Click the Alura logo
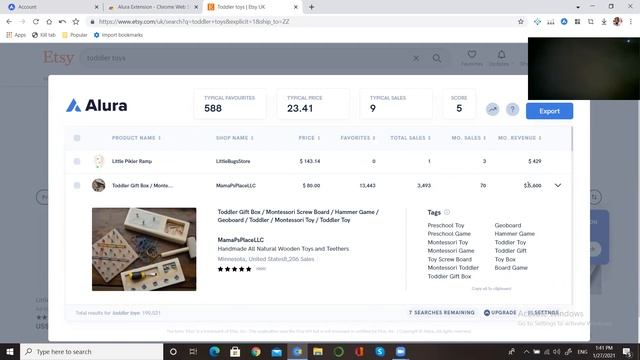 (96, 106)
